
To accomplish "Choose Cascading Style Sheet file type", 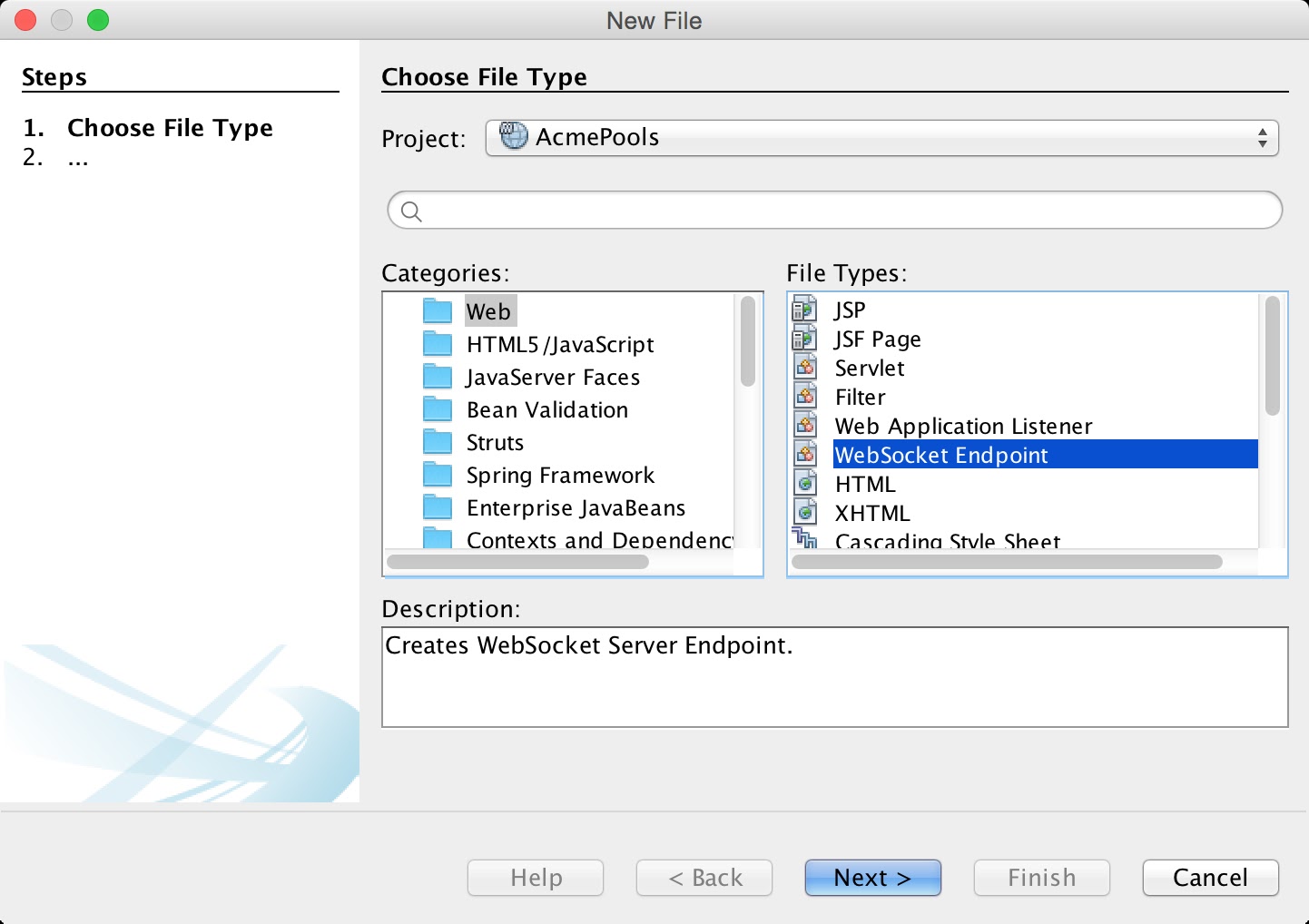I will [948, 539].
